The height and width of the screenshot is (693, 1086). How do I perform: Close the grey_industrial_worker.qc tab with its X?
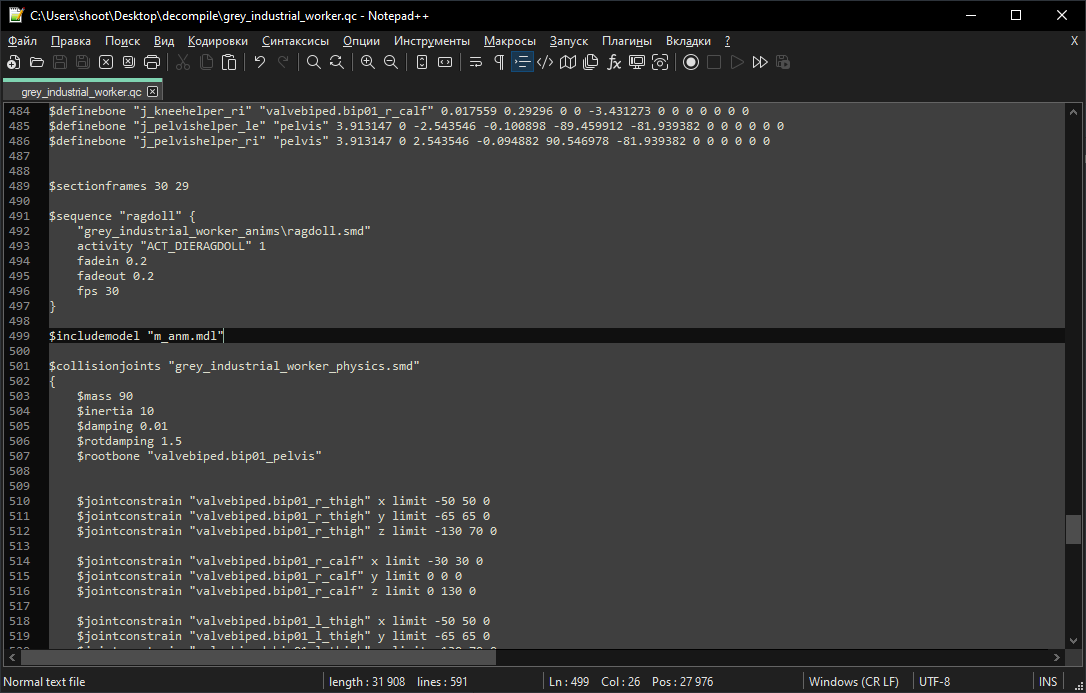coord(152,91)
